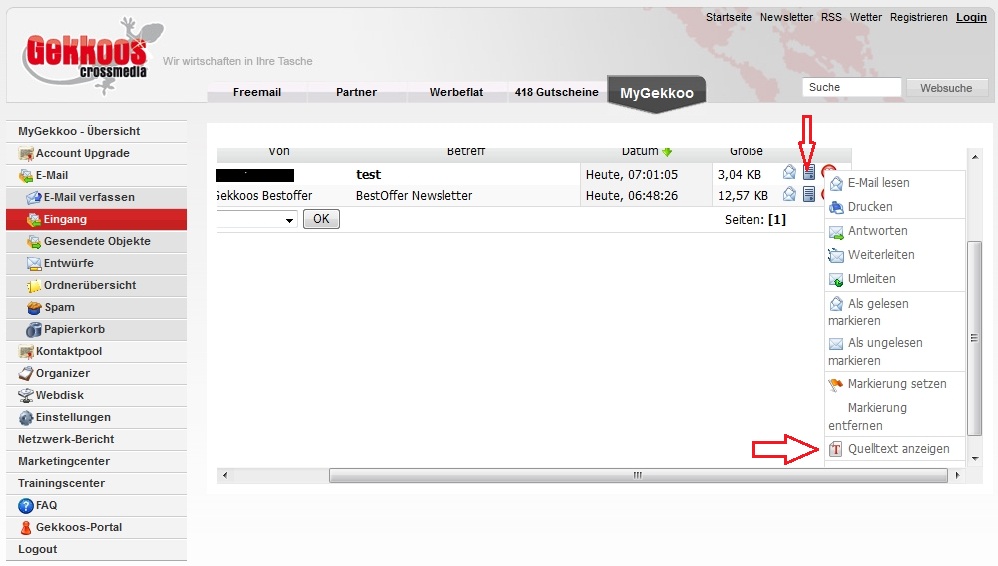
Task: Select the MyGekkoo tab
Action: 657,93
